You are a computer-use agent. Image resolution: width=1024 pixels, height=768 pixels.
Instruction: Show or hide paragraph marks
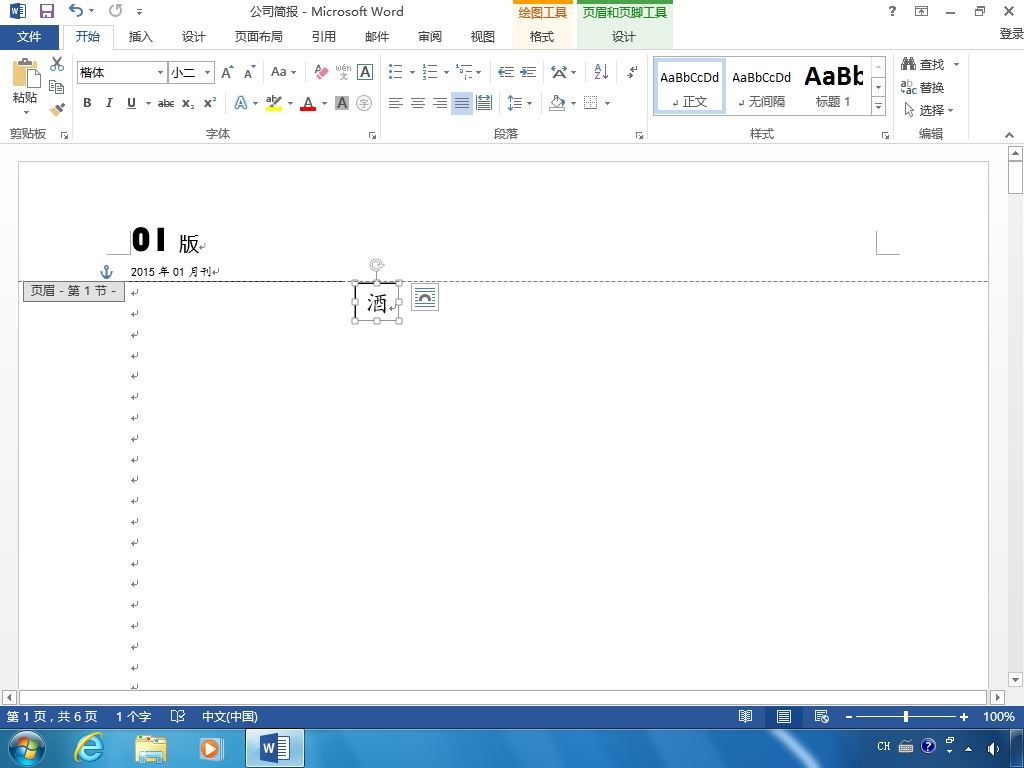(x=632, y=72)
